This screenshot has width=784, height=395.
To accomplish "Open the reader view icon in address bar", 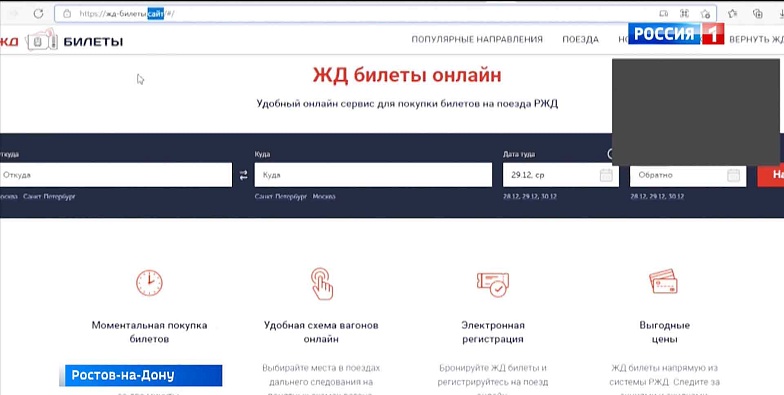I will pos(664,14).
